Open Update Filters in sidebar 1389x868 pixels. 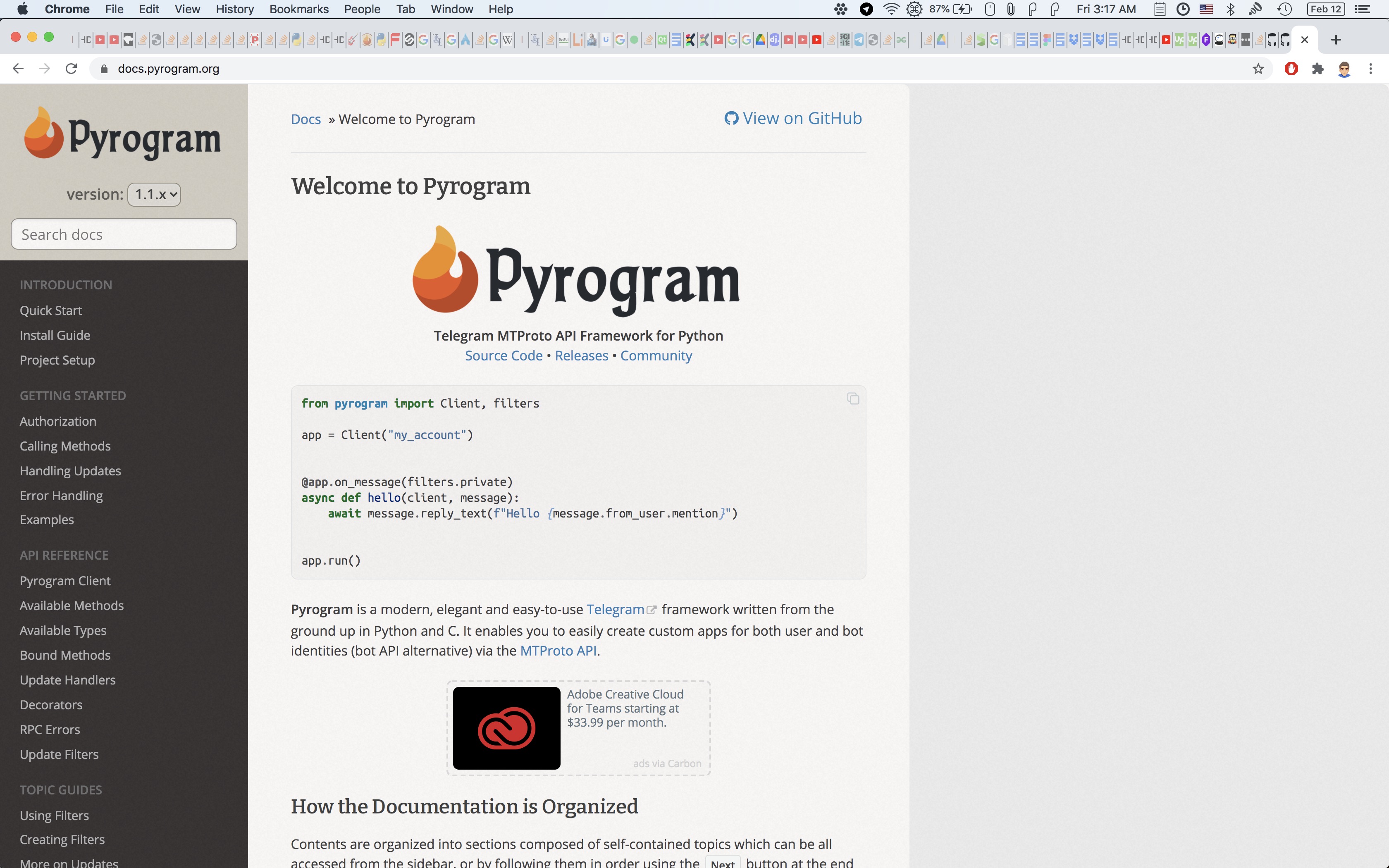tap(59, 754)
